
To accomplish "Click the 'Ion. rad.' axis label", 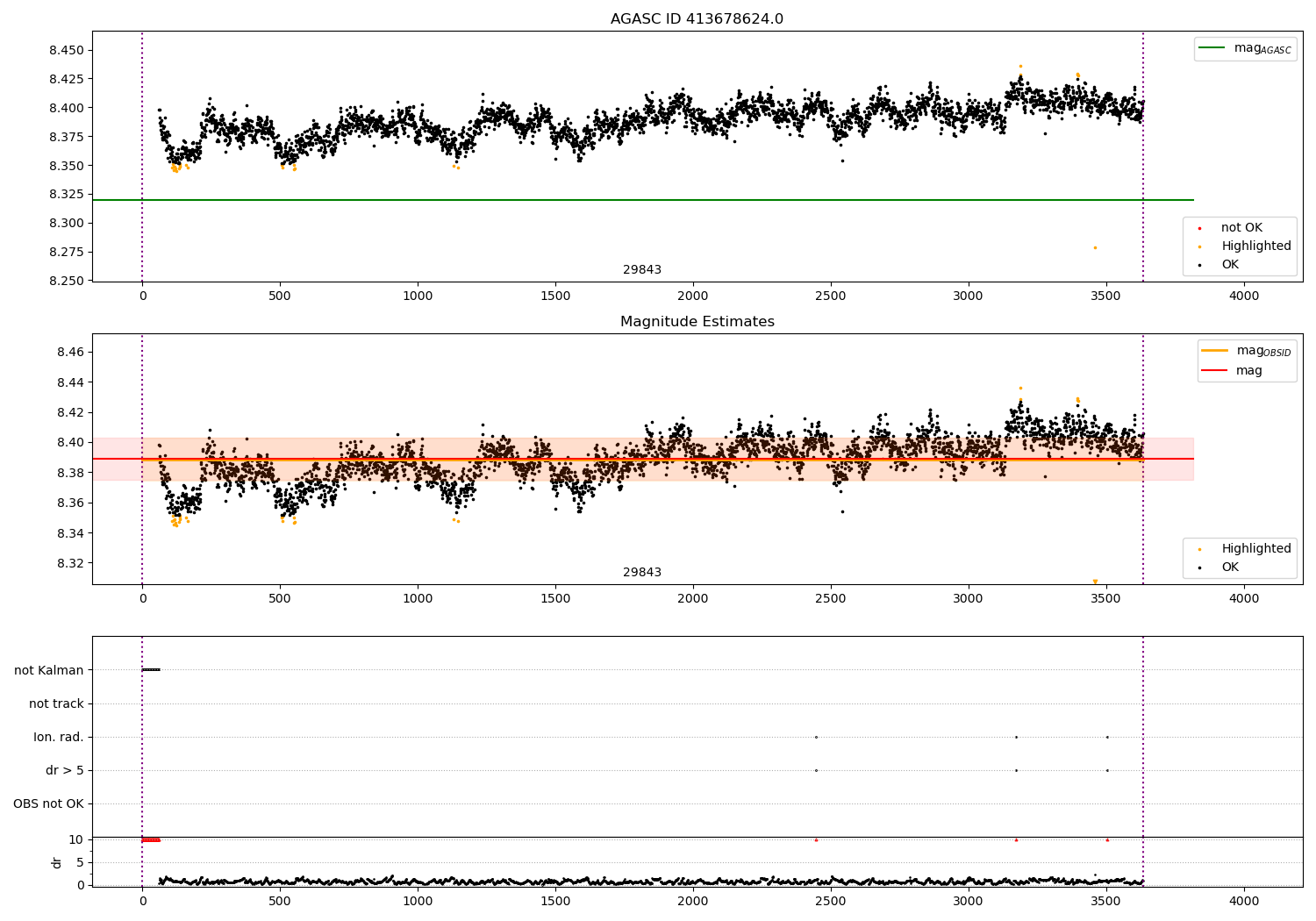I will [59, 738].
